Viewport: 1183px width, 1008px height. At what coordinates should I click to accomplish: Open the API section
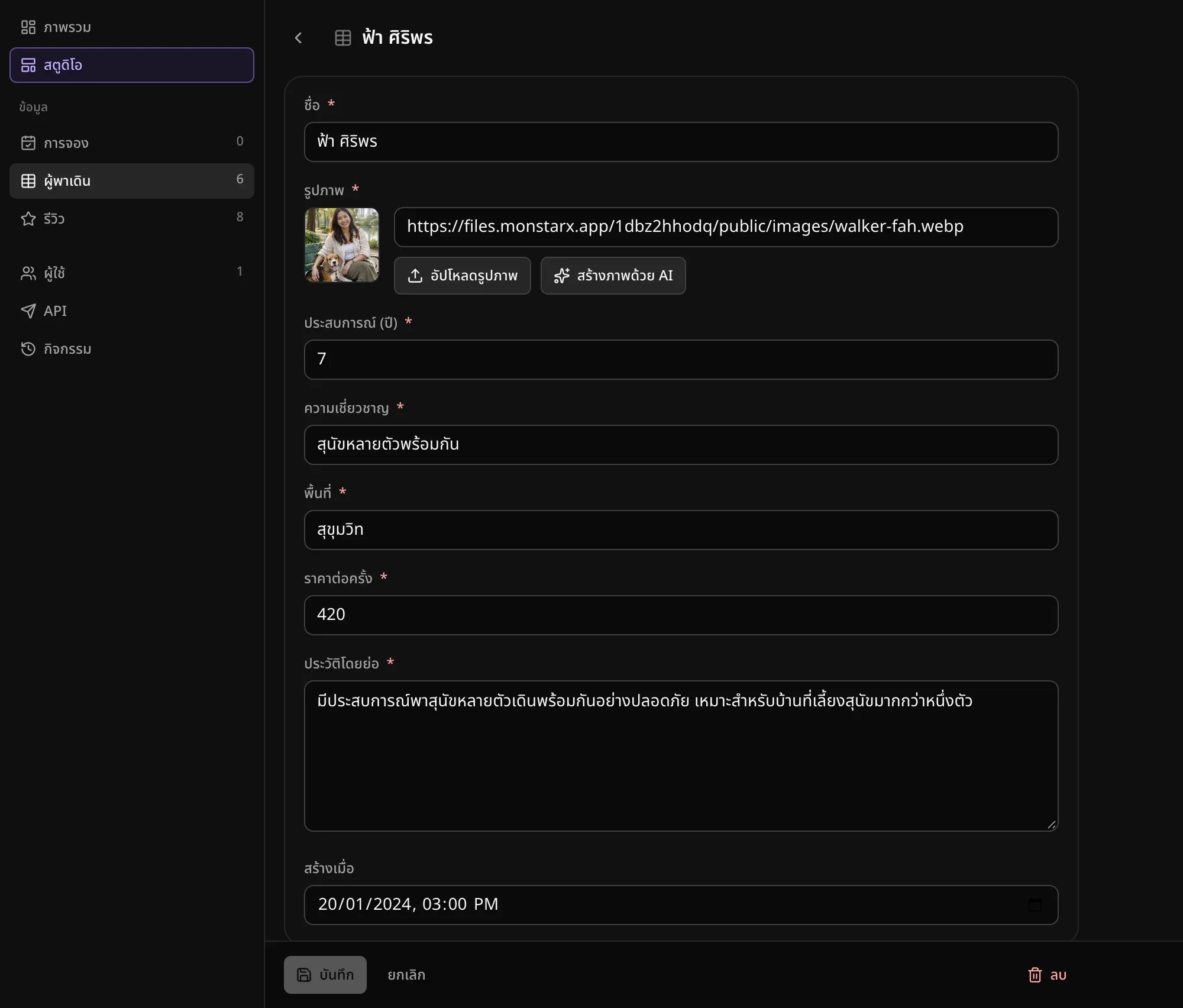131,311
